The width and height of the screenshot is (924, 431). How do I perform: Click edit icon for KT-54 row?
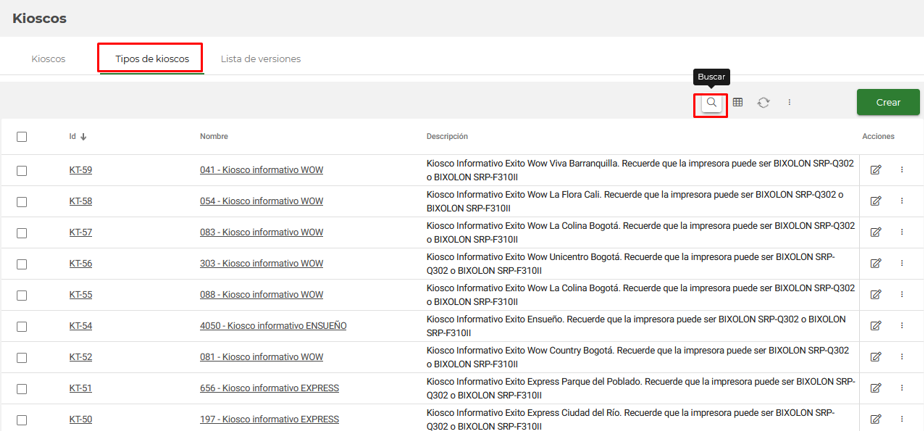pyautogui.click(x=876, y=326)
